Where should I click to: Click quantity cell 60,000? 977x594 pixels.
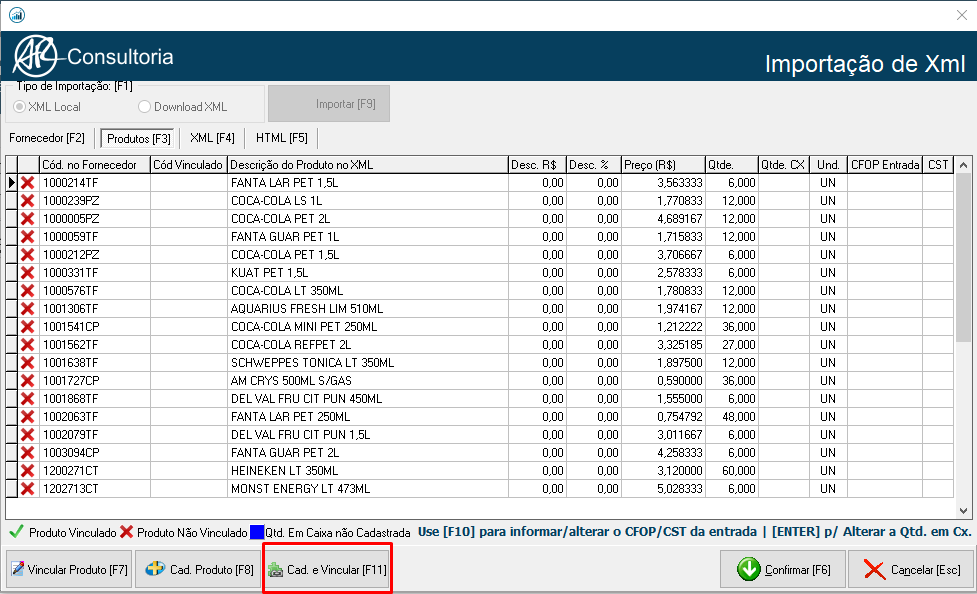(732, 471)
